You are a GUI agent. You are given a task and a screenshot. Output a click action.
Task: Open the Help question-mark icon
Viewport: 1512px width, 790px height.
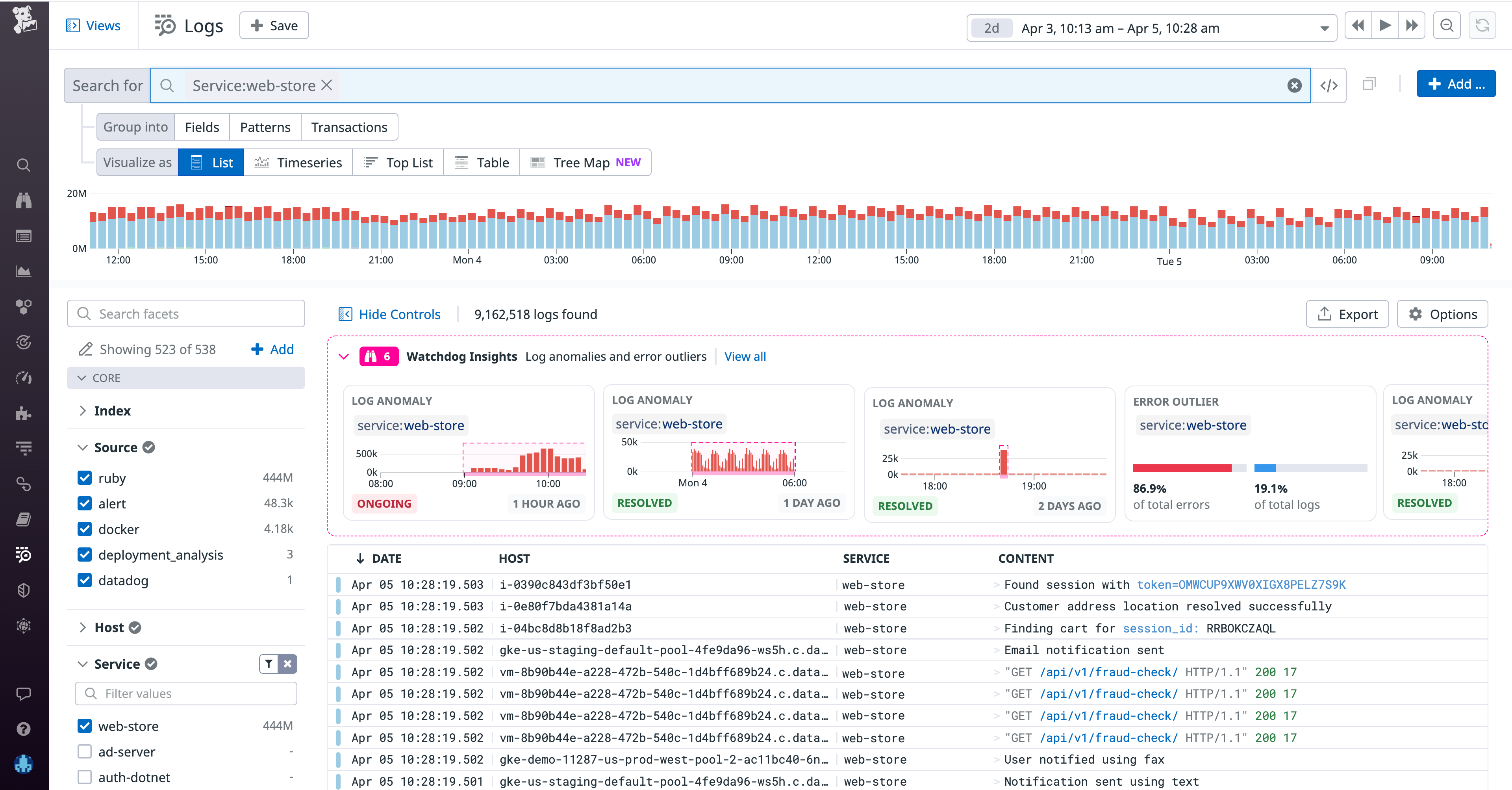click(x=24, y=729)
